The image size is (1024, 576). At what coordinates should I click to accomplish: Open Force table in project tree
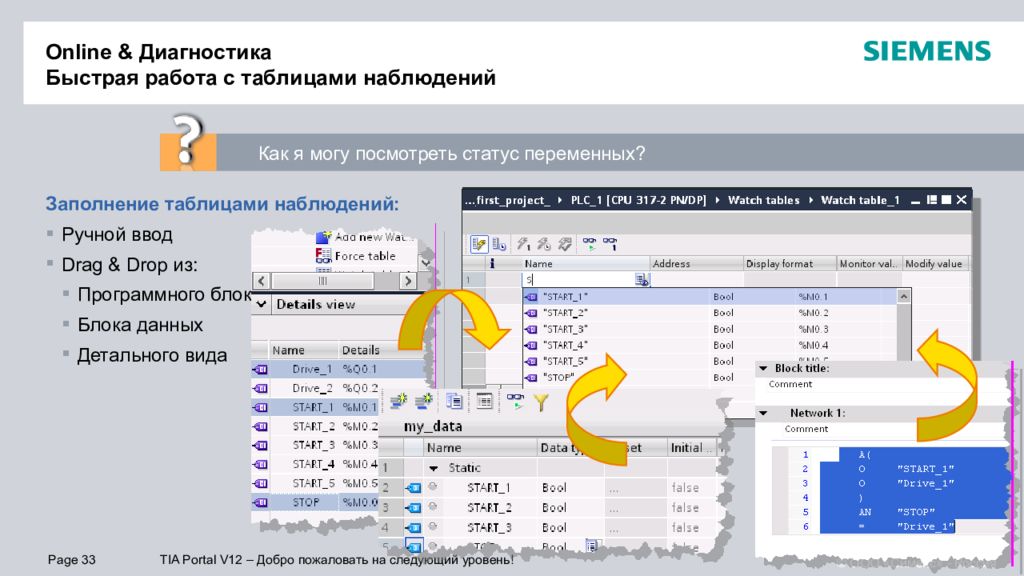coord(364,256)
